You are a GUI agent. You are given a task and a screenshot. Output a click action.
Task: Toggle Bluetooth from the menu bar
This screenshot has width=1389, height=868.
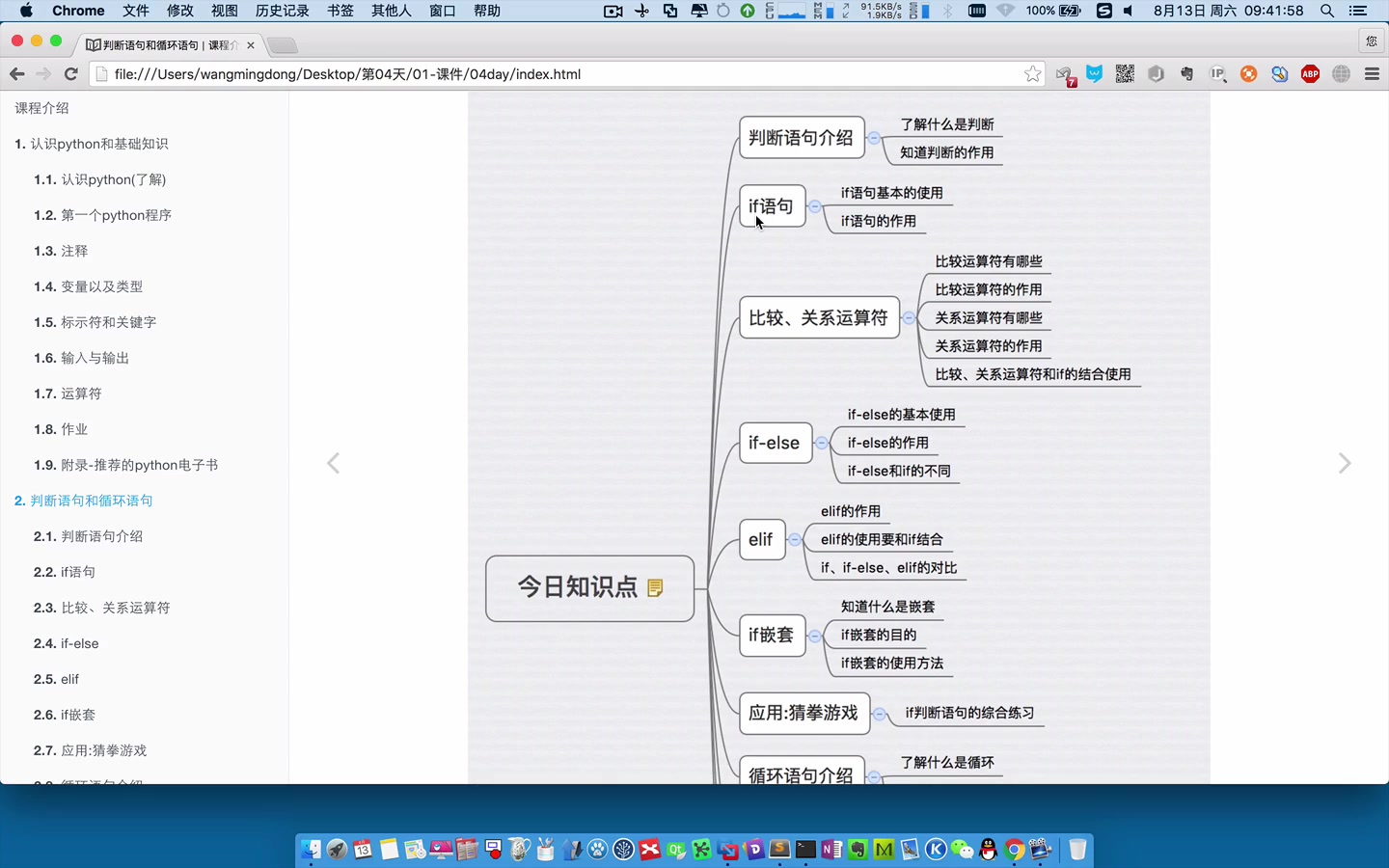click(948, 11)
